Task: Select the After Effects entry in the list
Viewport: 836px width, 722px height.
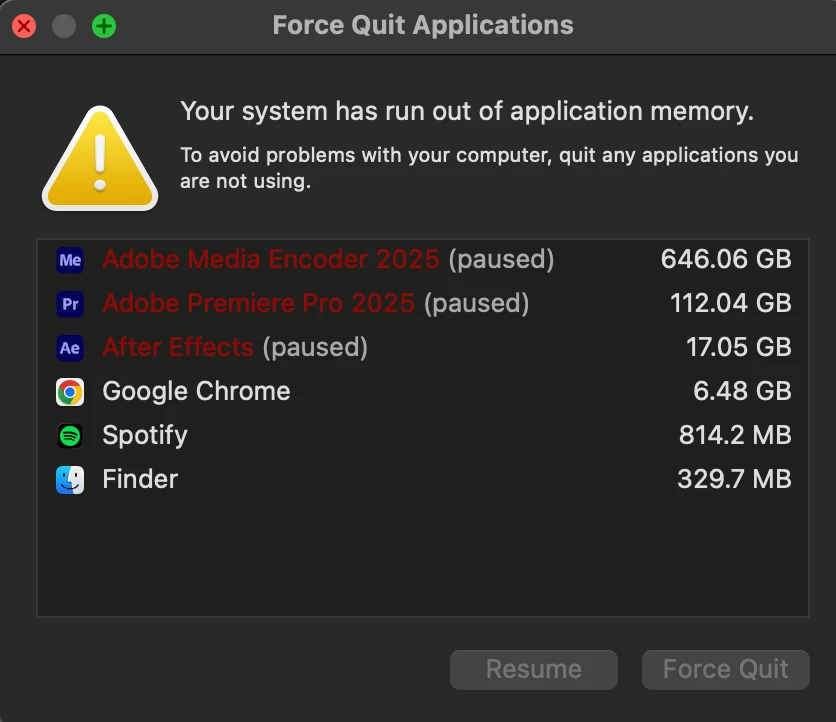Action: point(178,347)
